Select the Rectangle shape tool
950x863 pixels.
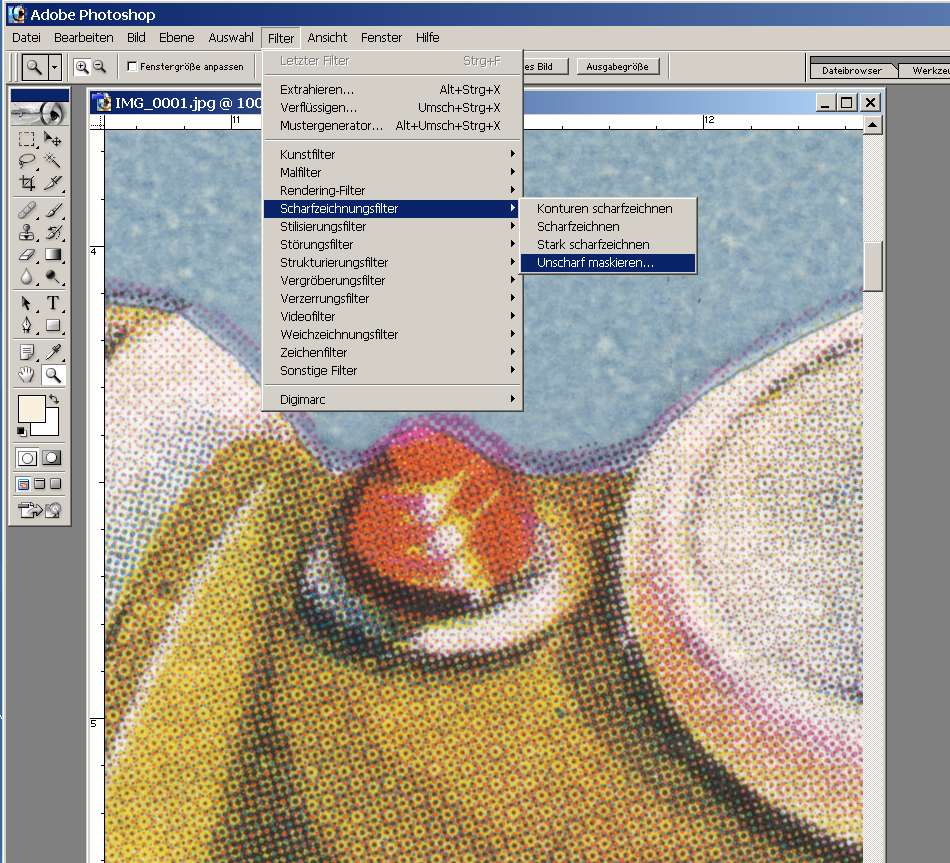tap(53, 325)
